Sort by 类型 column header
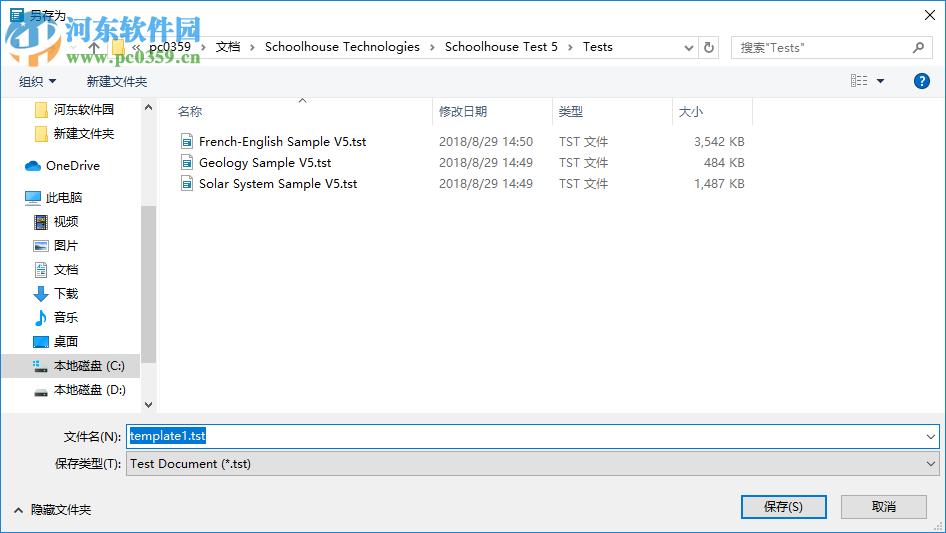The height and width of the screenshot is (533, 946). (x=571, y=112)
